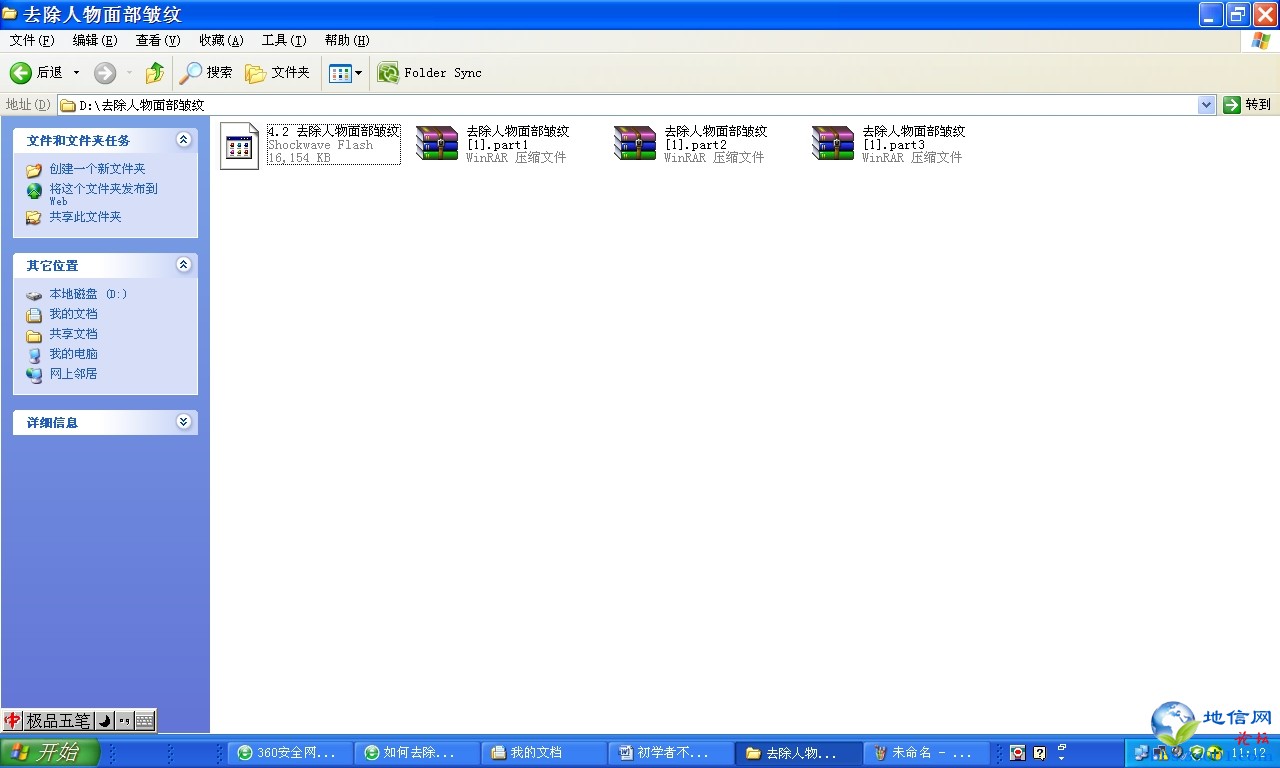Switch to 如何去除 taskbar window
Image resolution: width=1280 pixels, height=768 pixels.
coord(417,753)
